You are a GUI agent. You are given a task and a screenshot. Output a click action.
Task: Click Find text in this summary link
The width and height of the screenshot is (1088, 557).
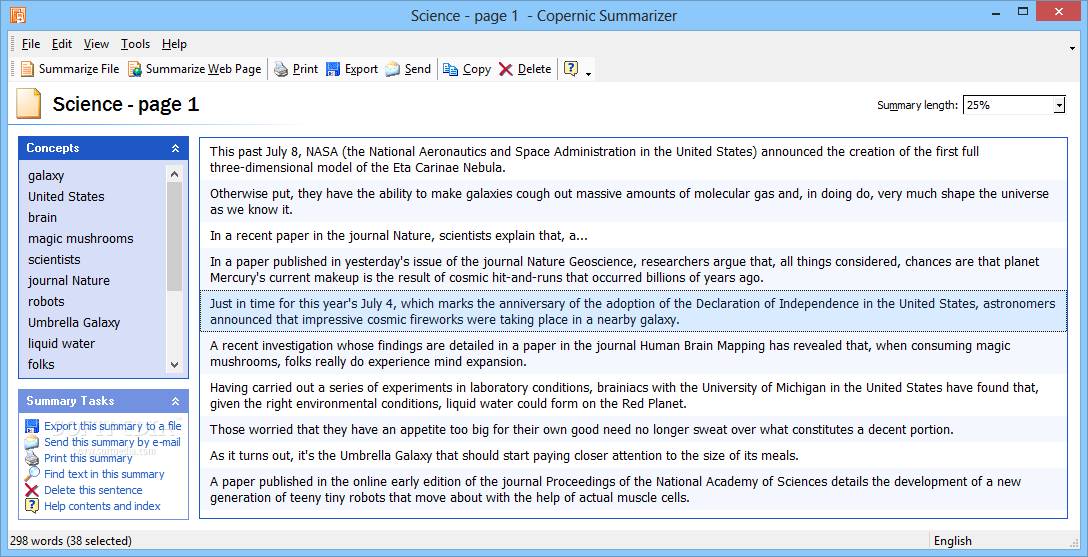[x=104, y=474]
